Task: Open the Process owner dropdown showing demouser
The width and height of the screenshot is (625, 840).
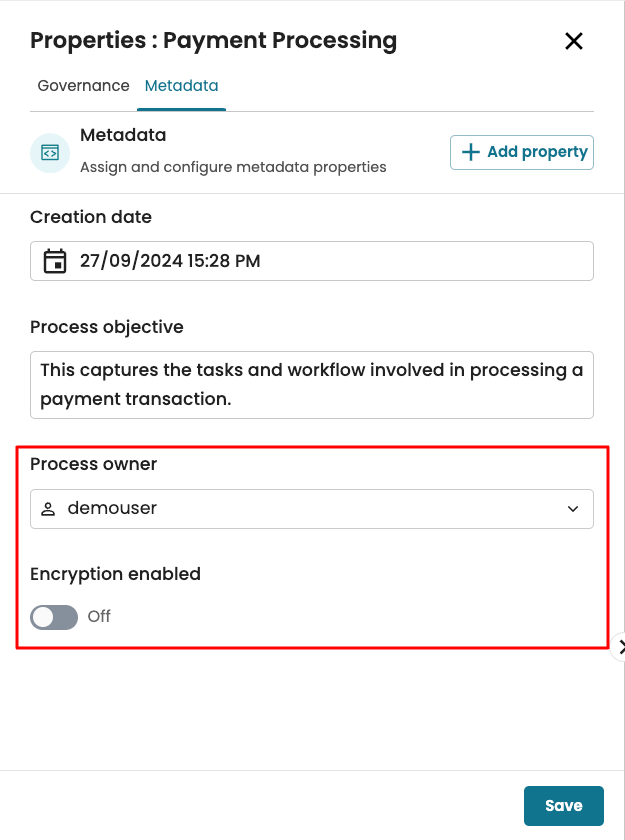Action: click(300, 509)
